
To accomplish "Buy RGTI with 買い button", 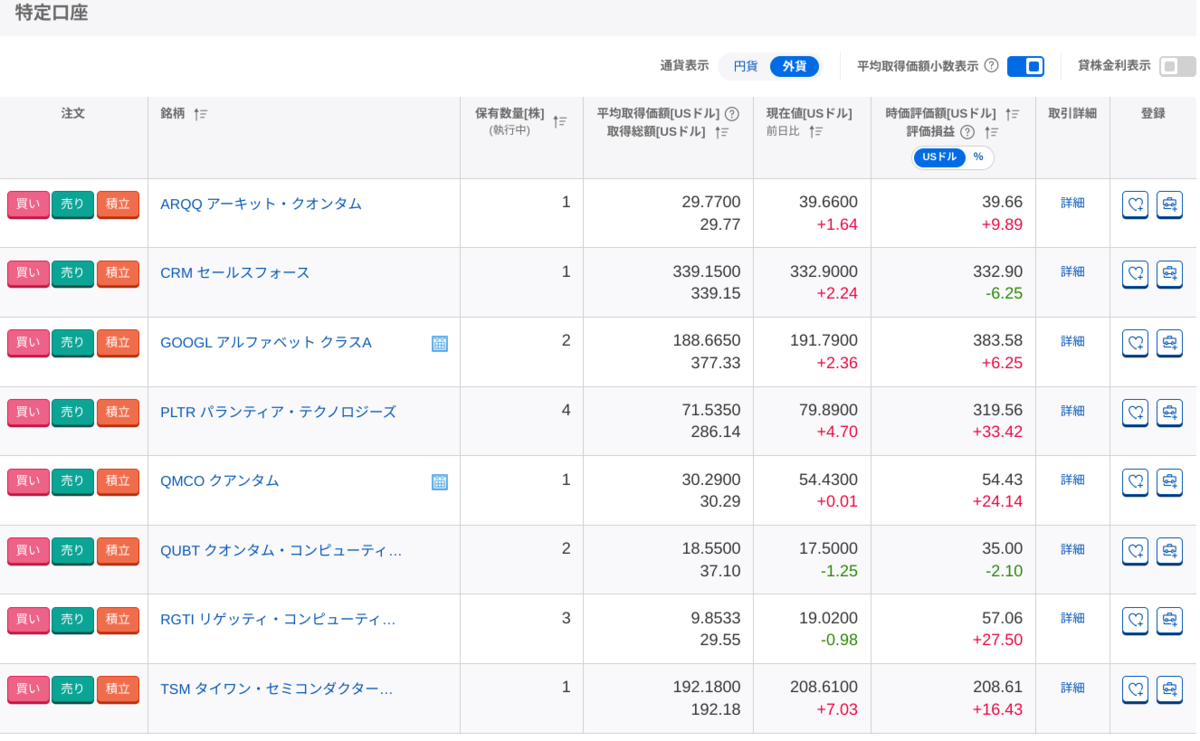I will pos(28,620).
